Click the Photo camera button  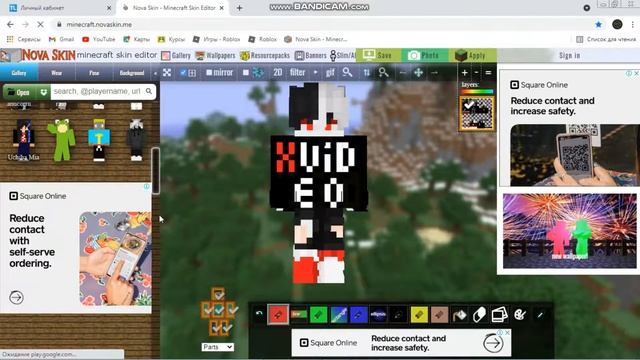(x=424, y=55)
